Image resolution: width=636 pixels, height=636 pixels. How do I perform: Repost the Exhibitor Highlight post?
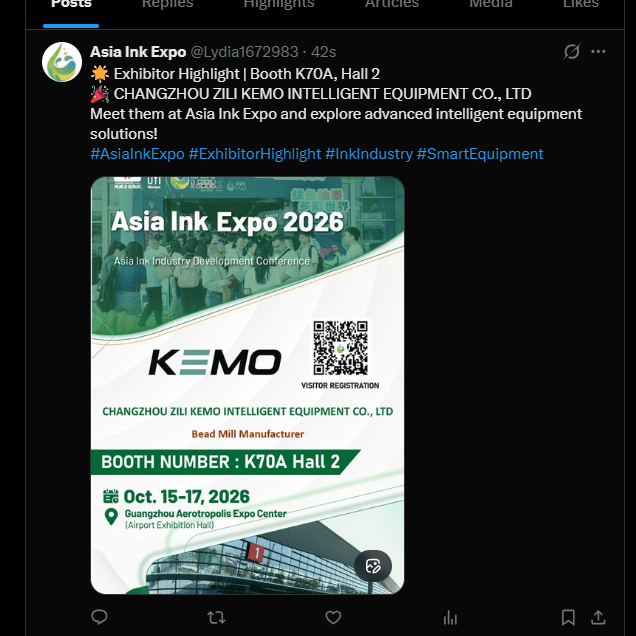point(216,617)
